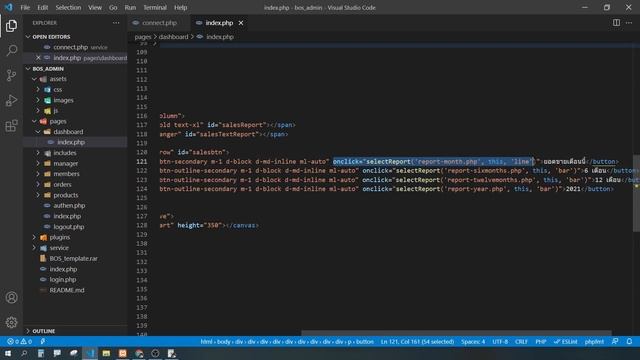The height and width of the screenshot is (360, 640).
Task: Expand the Outline section
Action: pyautogui.click(x=43, y=331)
